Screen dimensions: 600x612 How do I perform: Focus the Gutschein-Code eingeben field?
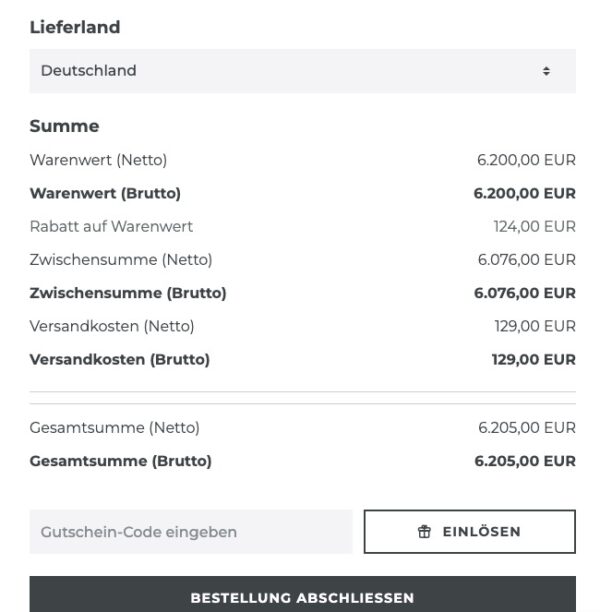[x=191, y=532]
